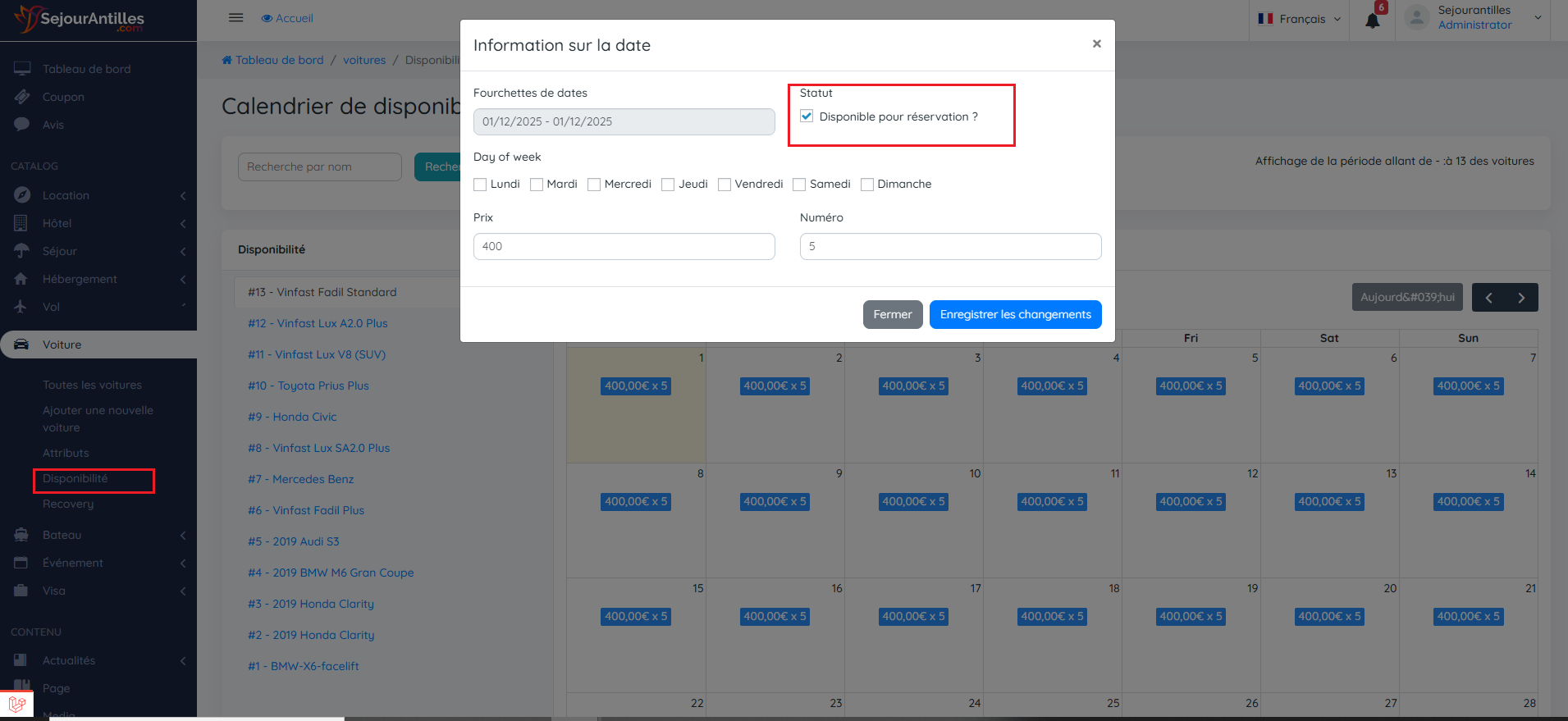The image size is (1568, 721).
Task: Uncheck Disponible pour réservation checkbox
Action: click(807, 116)
